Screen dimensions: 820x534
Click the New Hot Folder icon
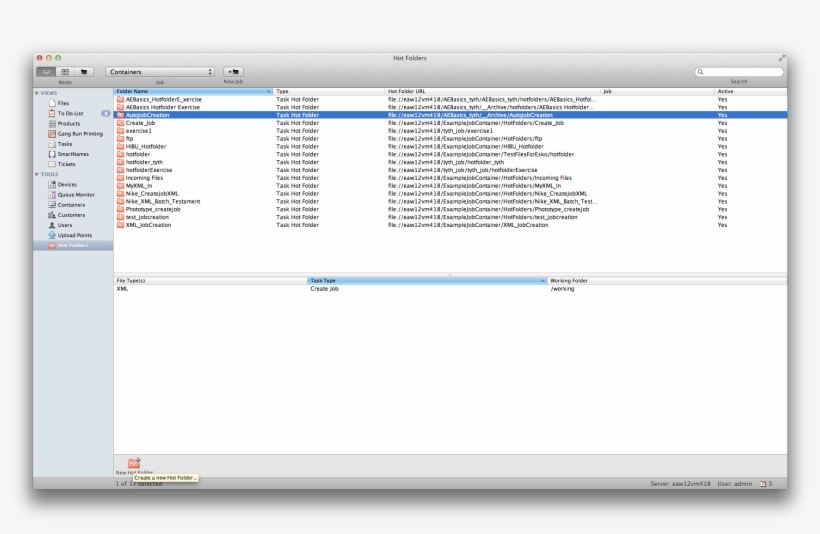click(134, 462)
